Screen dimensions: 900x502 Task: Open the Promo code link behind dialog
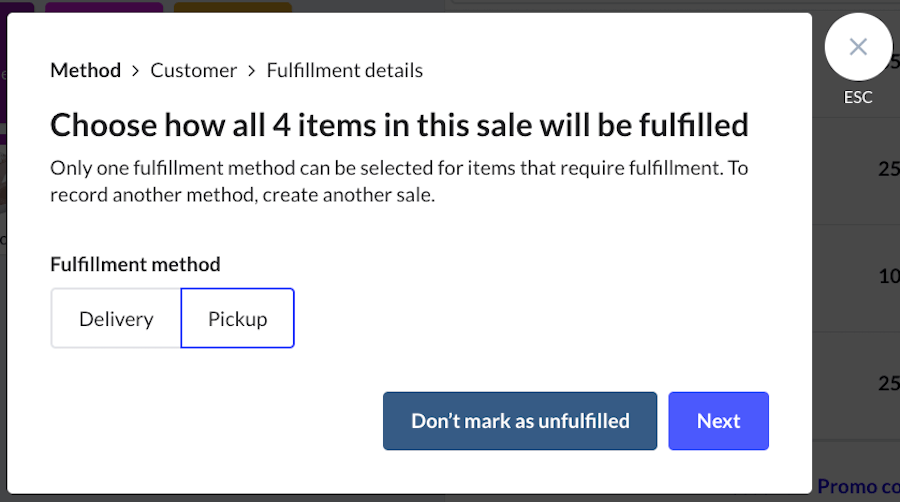coord(858,486)
